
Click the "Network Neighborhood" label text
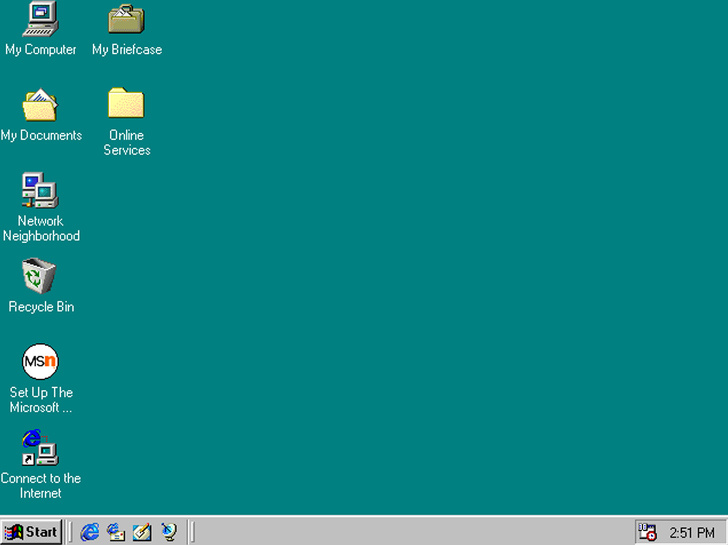click(41, 228)
